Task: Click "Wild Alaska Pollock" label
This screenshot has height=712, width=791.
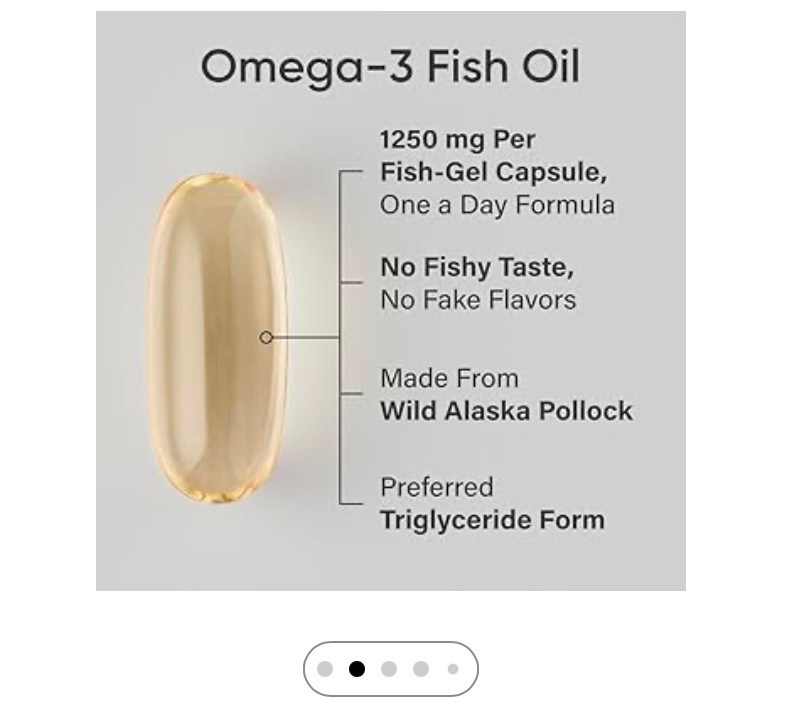Action: click(506, 411)
